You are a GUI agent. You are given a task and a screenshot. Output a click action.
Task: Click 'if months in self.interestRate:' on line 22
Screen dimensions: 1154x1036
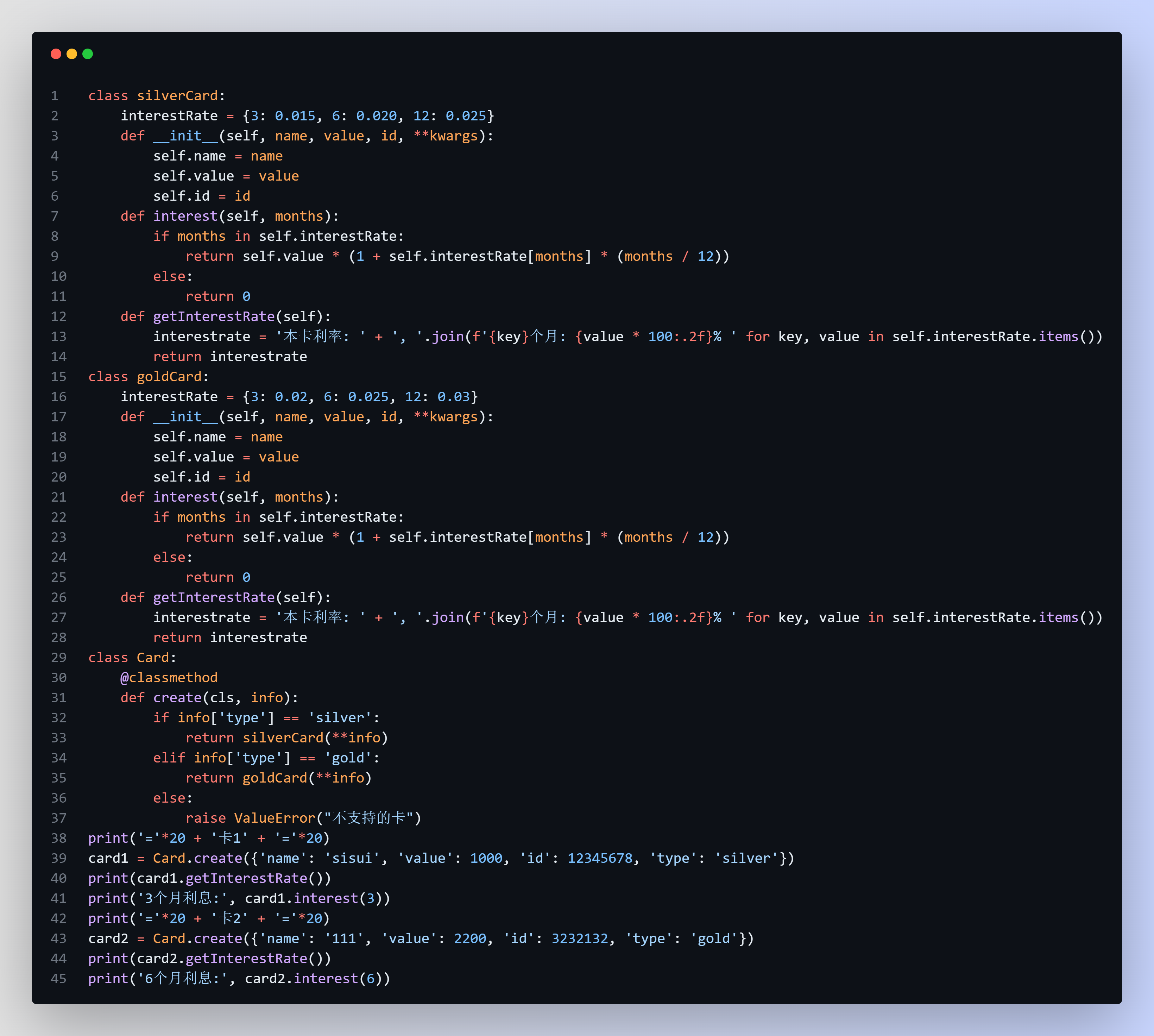[279, 517]
